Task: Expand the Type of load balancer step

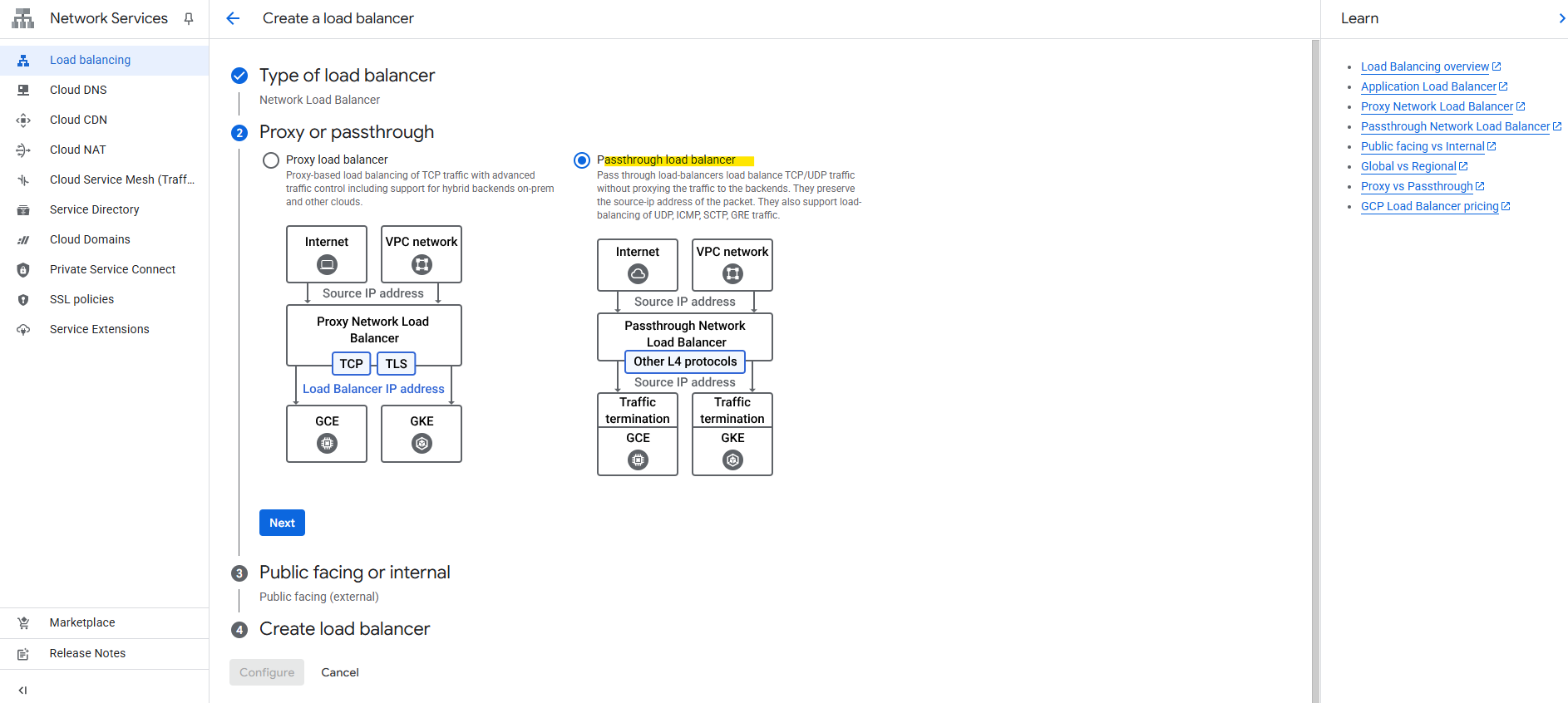Action: pyautogui.click(x=347, y=76)
